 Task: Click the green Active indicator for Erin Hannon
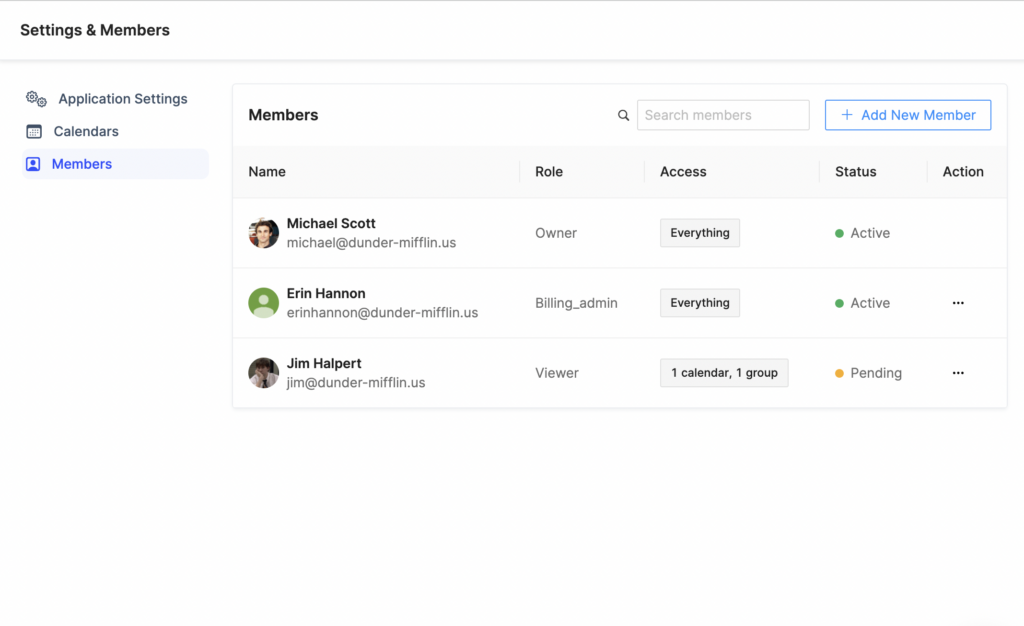[841, 302]
